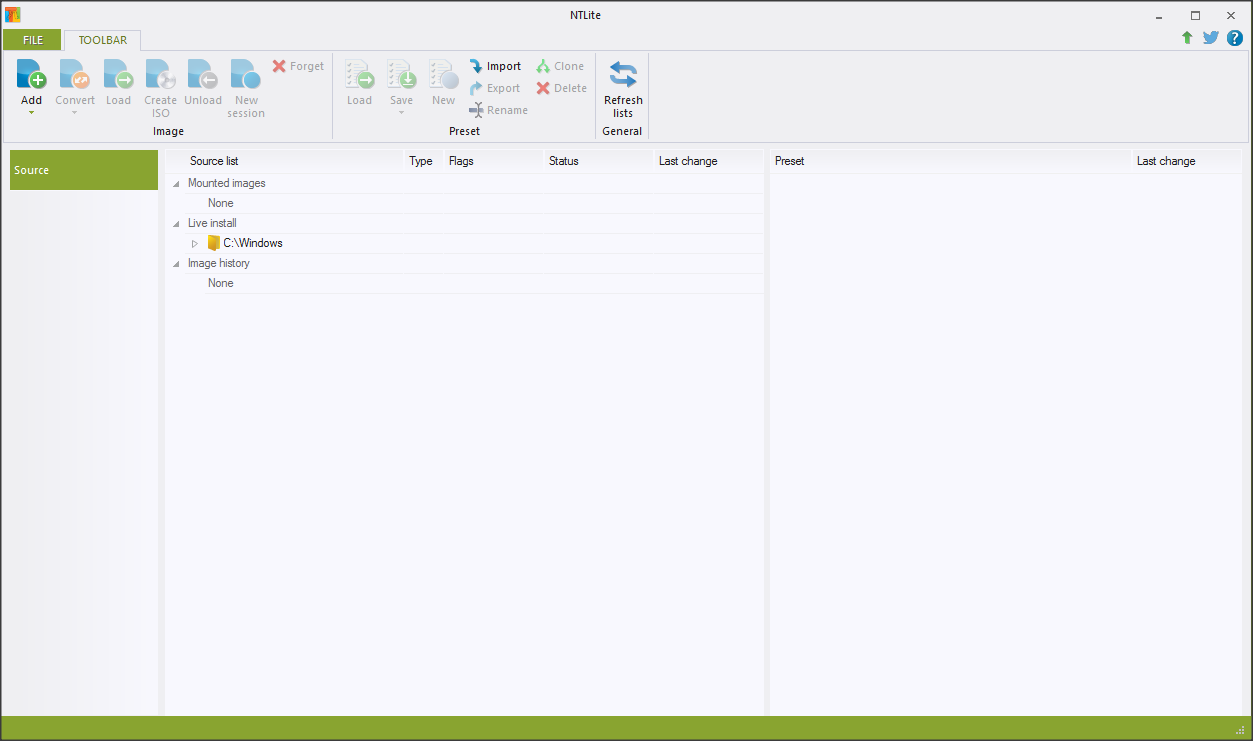This screenshot has width=1253, height=741.
Task: Collapse the Mounted images group
Action: tap(177, 184)
